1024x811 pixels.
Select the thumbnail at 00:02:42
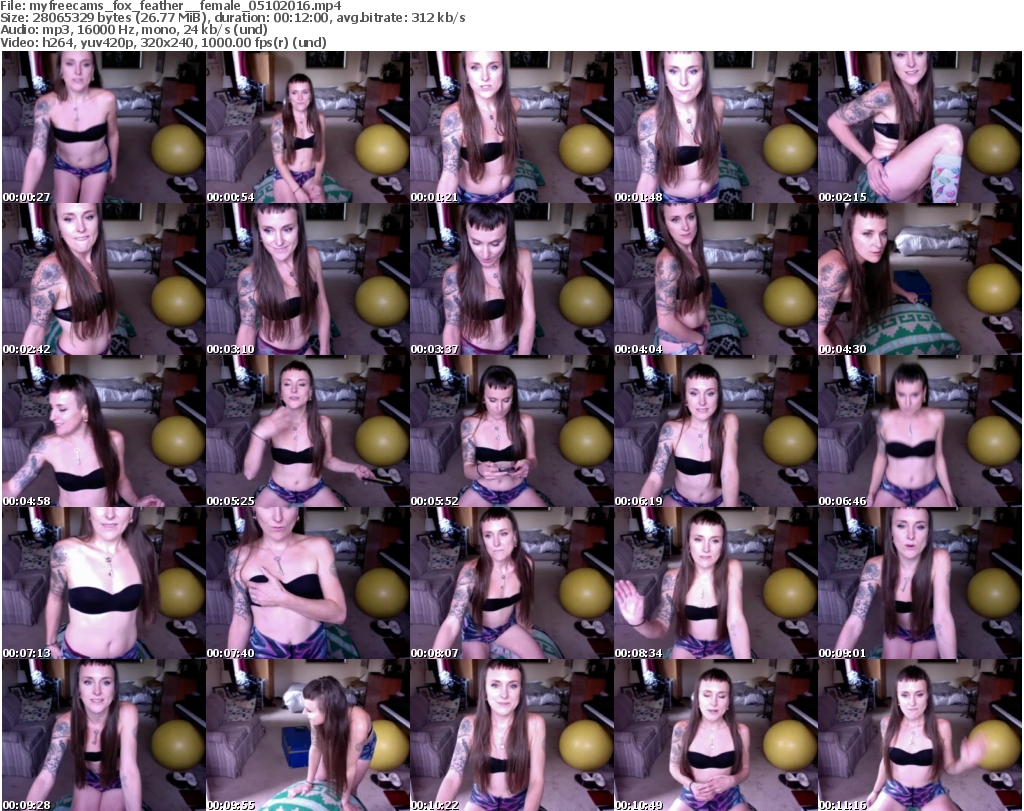click(103, 279)
